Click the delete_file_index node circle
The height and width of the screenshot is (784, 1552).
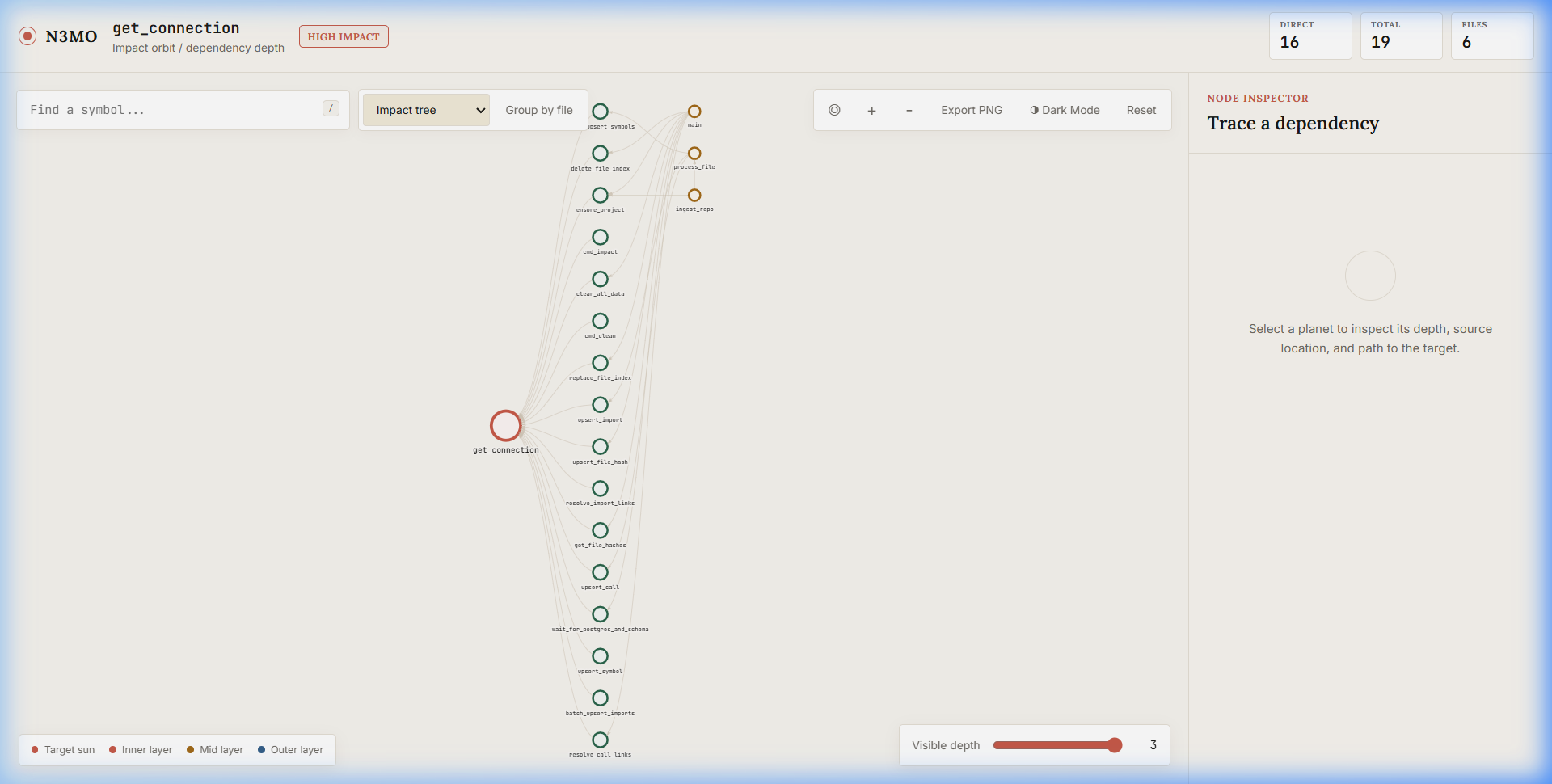pos(600,154)
